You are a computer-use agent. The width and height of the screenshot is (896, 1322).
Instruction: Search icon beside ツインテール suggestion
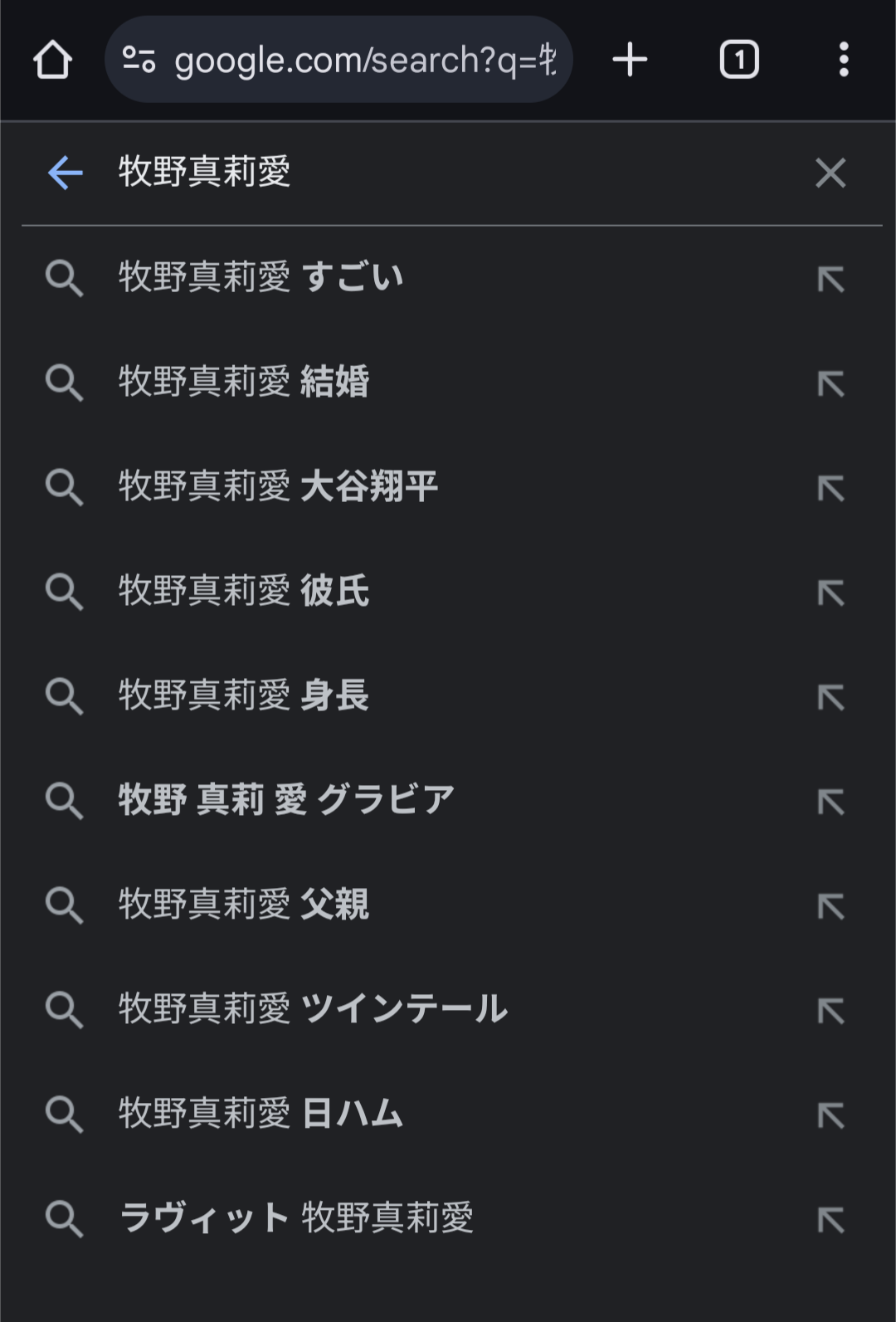click(x=64, y=1009)
